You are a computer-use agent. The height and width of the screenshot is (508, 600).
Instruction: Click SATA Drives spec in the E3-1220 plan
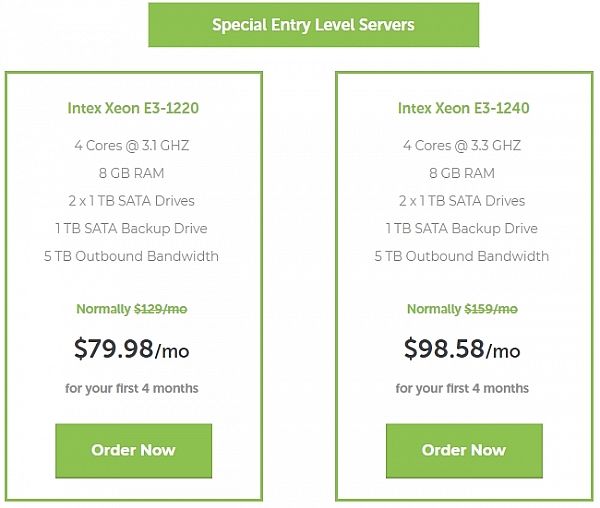tap(132, 200)
